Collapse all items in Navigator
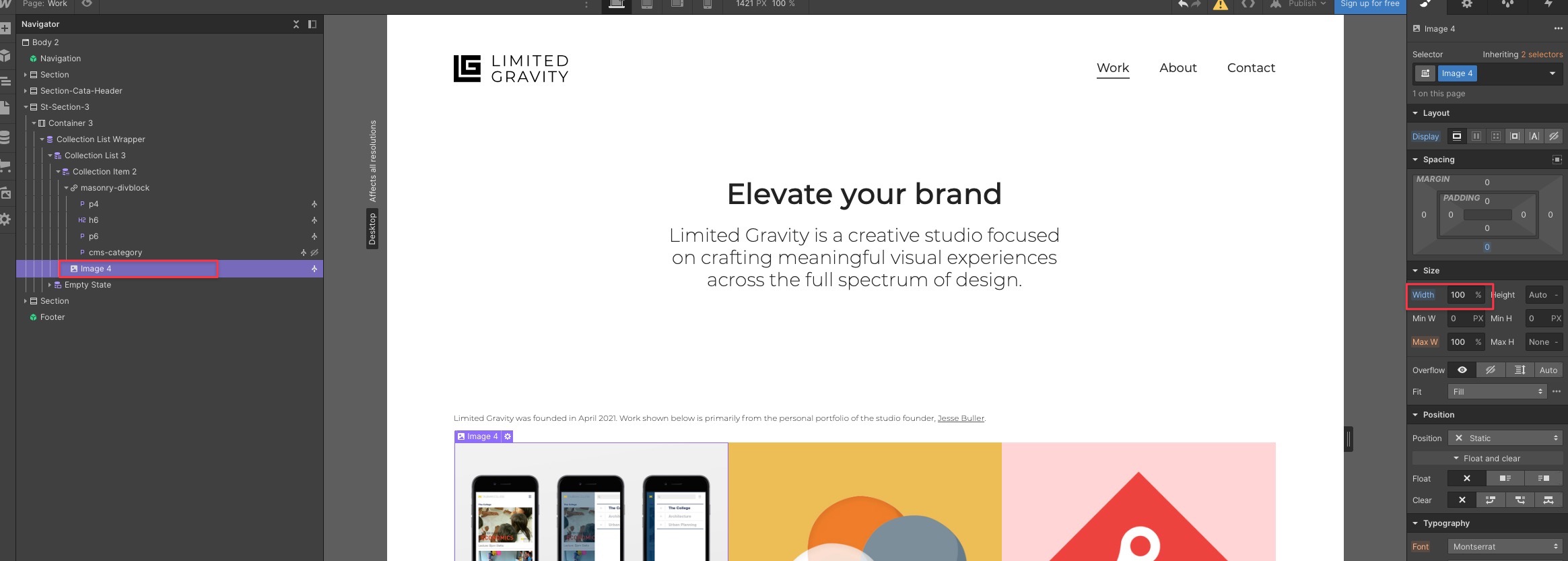The image size is (1568, 561). [x=296, y=24]
